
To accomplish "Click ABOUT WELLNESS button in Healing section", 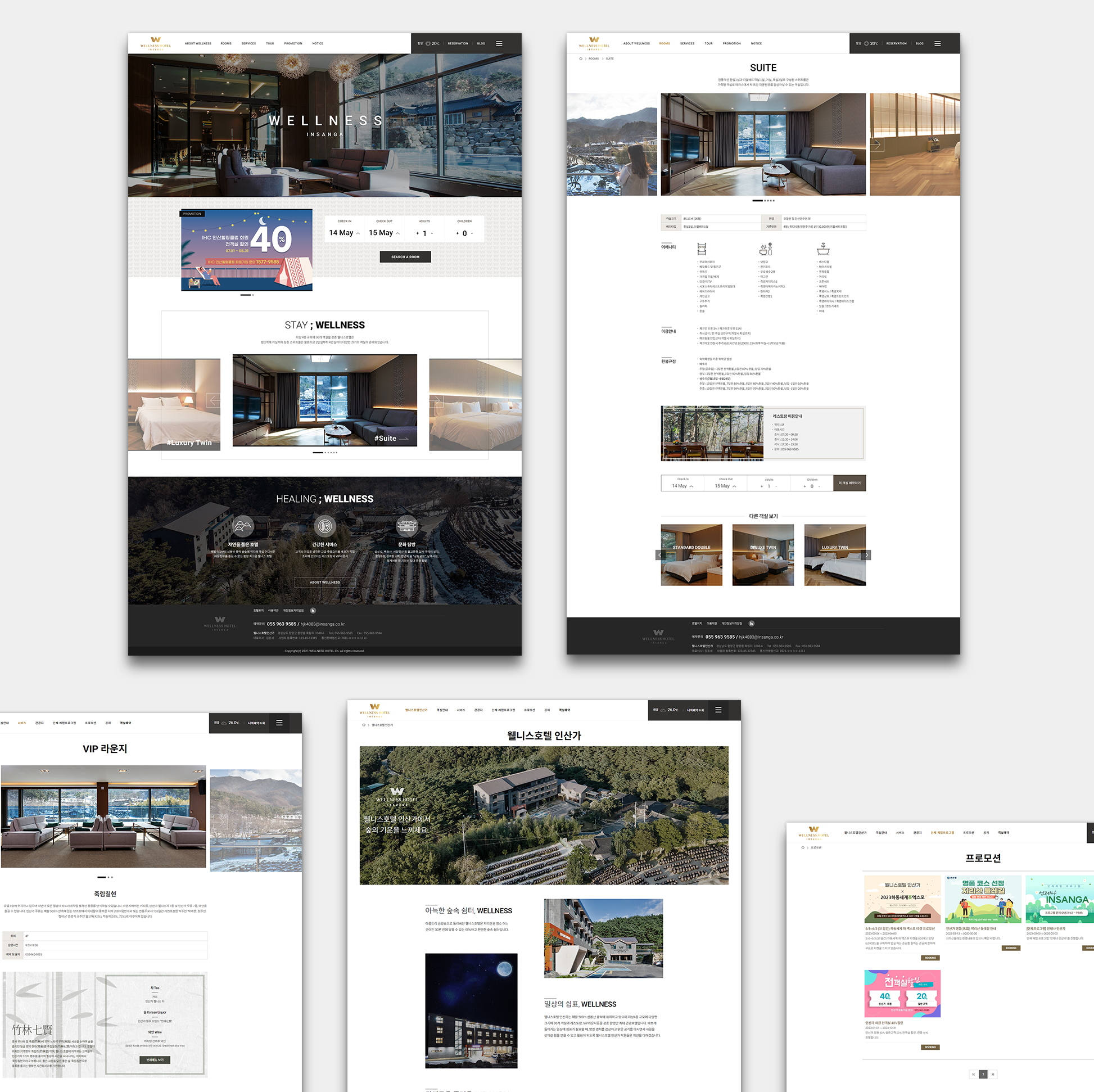I will point(324,581).
